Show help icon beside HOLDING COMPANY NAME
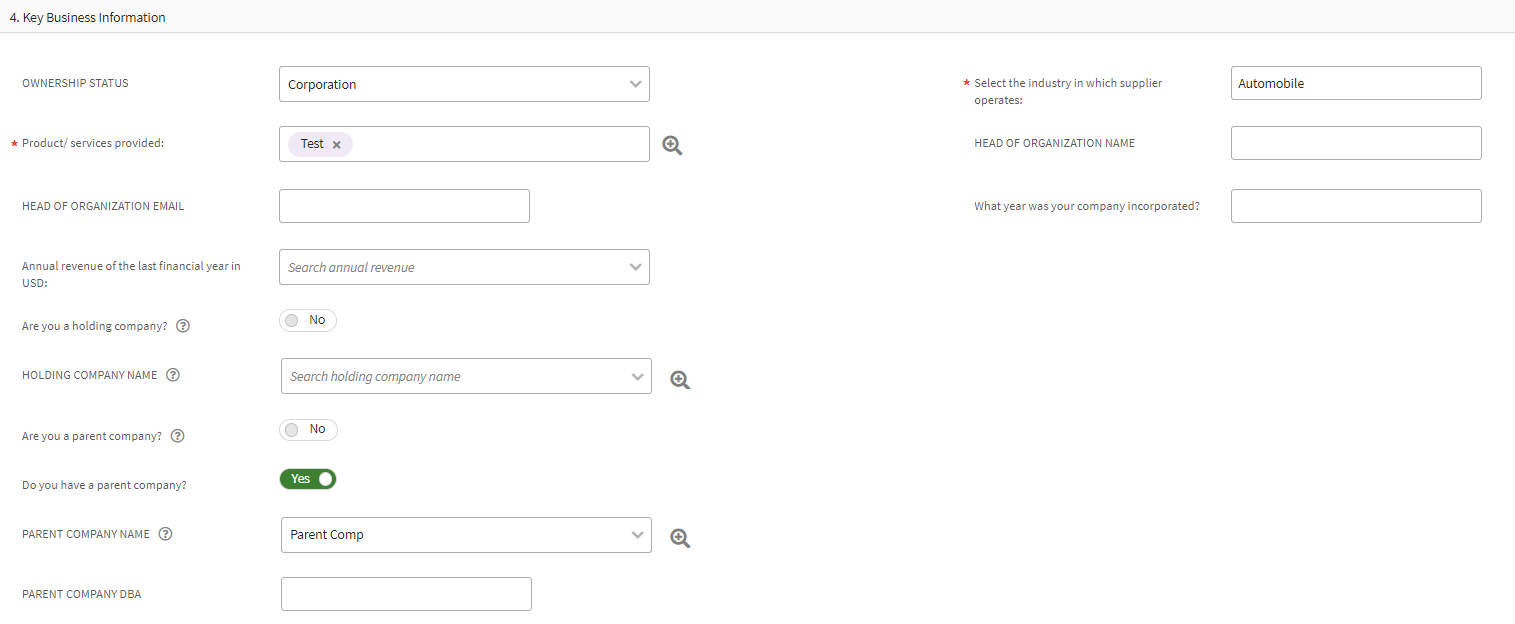The width and height of the screenshot is (1515, 624). tap(173, 375)
